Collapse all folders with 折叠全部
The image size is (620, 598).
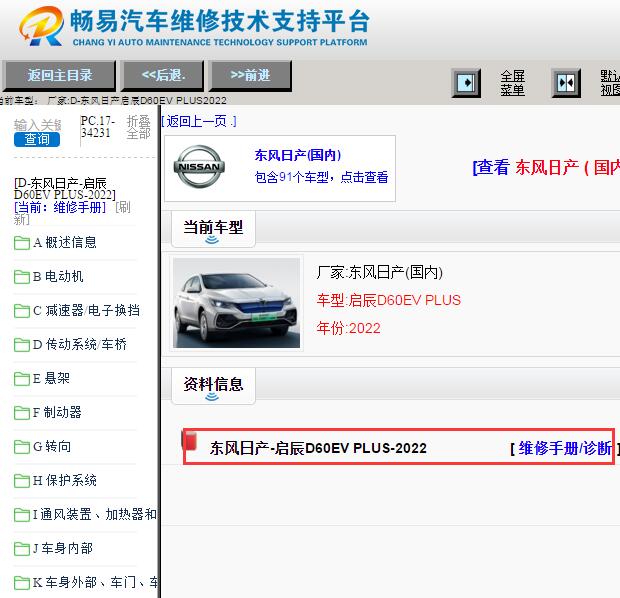click(x=138, y=127)
